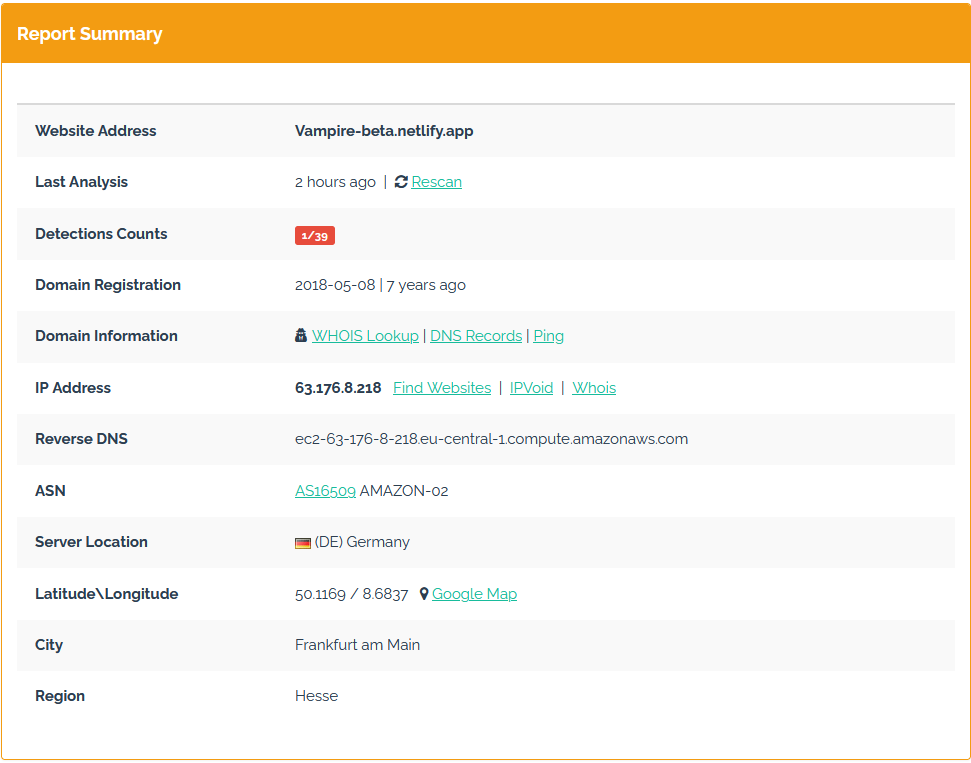This screenshot has width=971, height=763.
Task: Click the 'Region' row label
Action: click(60, 696)
